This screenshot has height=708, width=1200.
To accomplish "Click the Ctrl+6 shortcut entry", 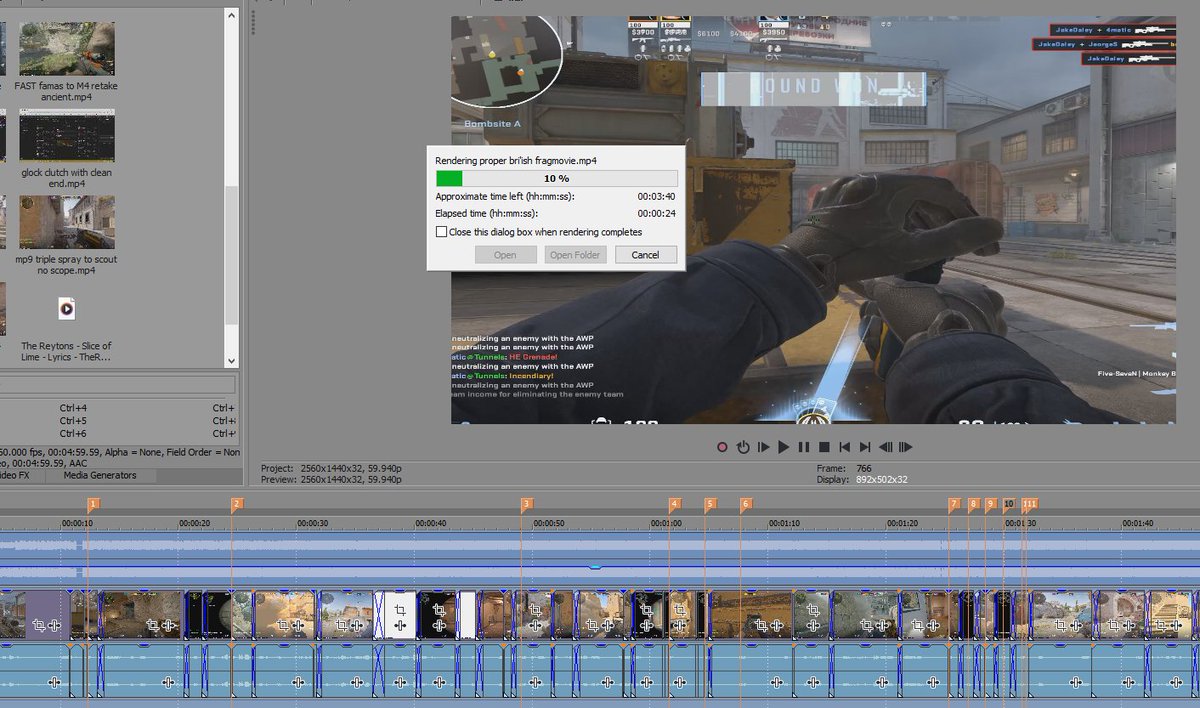I will click(73, 434).
